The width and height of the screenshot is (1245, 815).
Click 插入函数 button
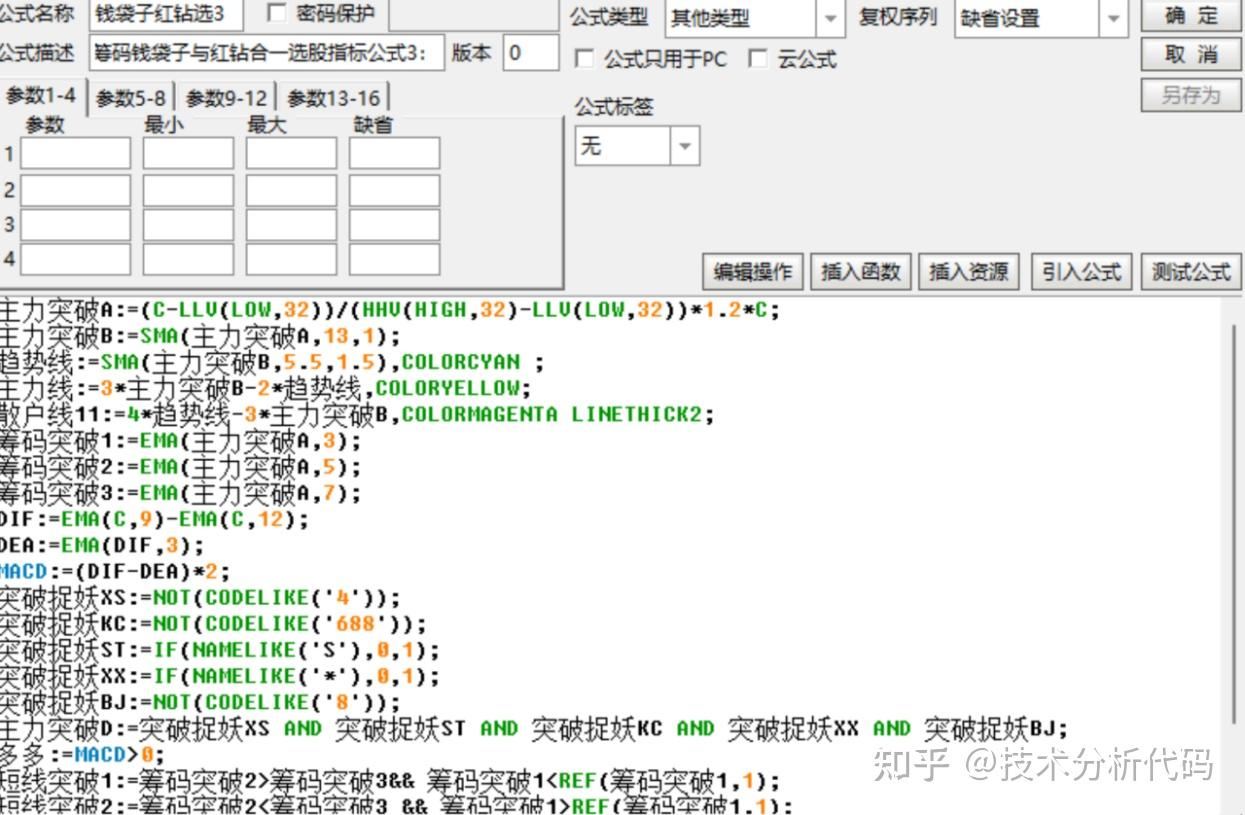tap(861, 272)
